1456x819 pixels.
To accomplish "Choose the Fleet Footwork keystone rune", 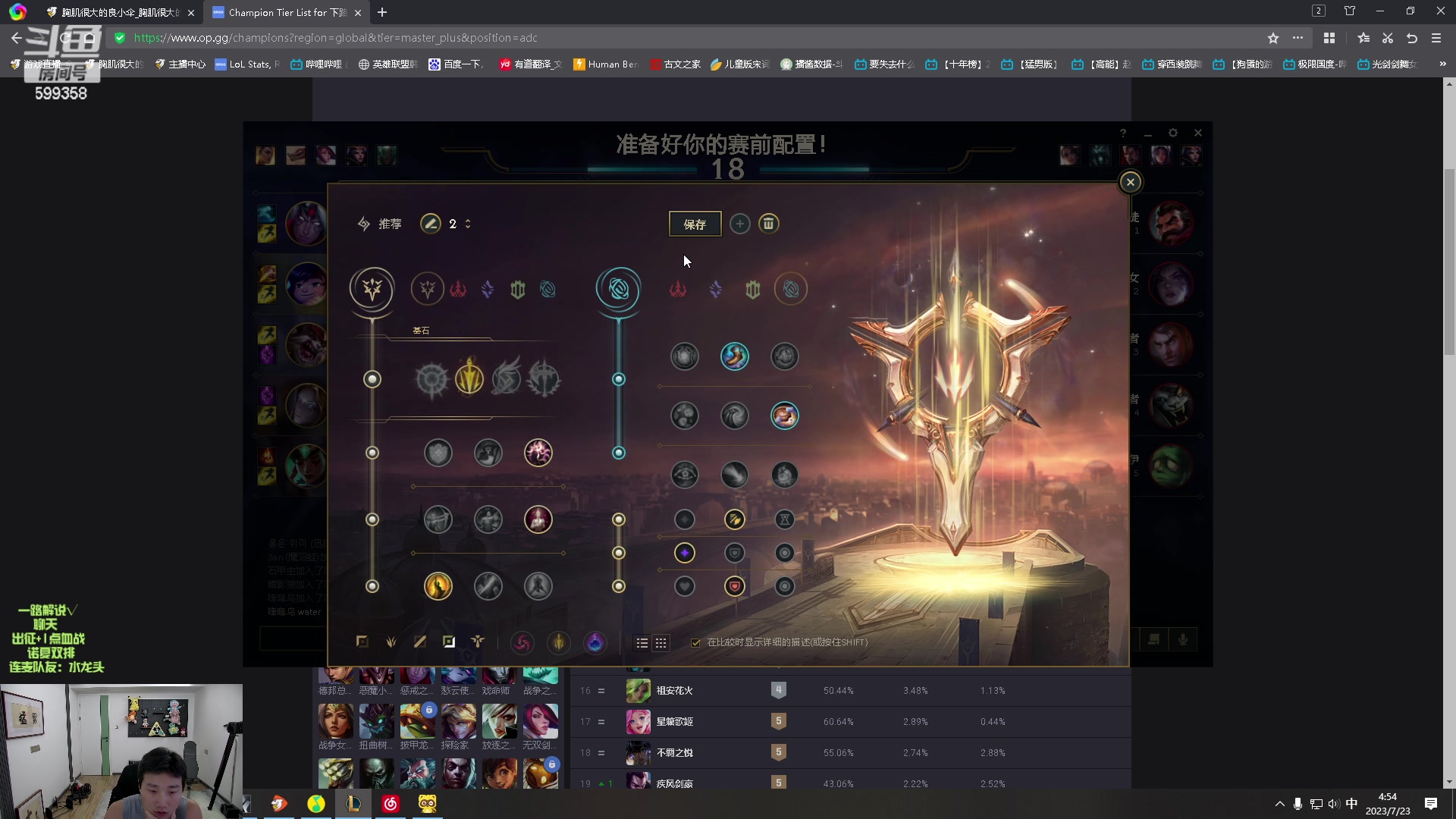I will pyautogui.click(x=507, y=378).
